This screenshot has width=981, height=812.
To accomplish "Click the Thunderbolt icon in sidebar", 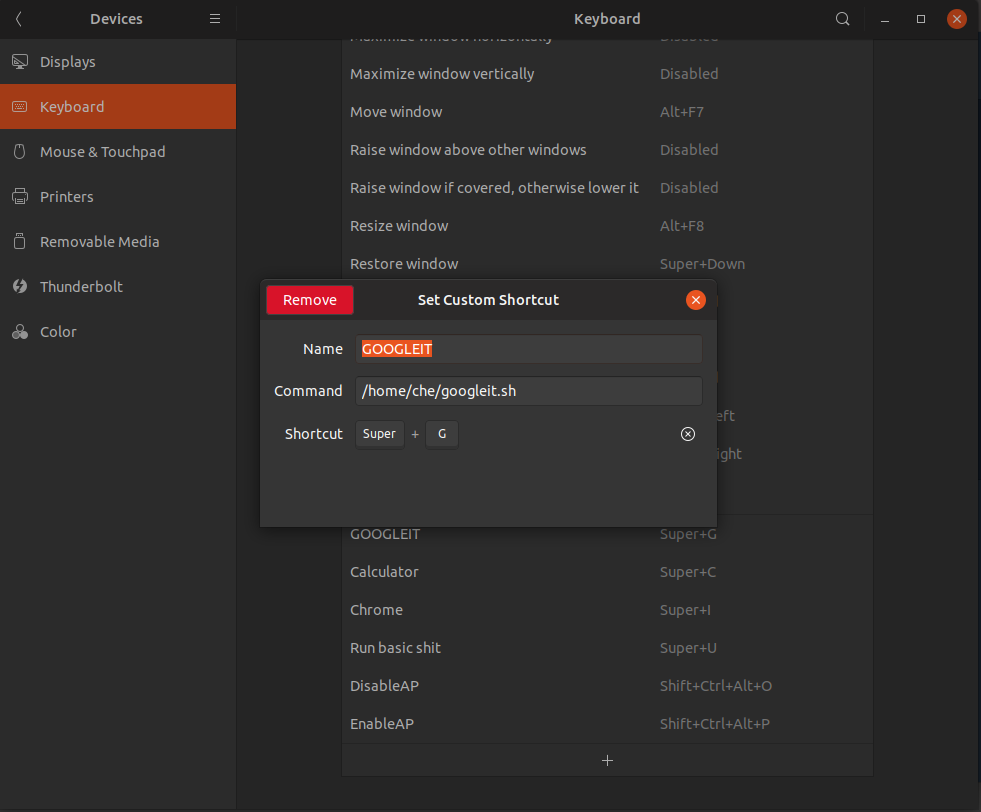I will 20,287.
